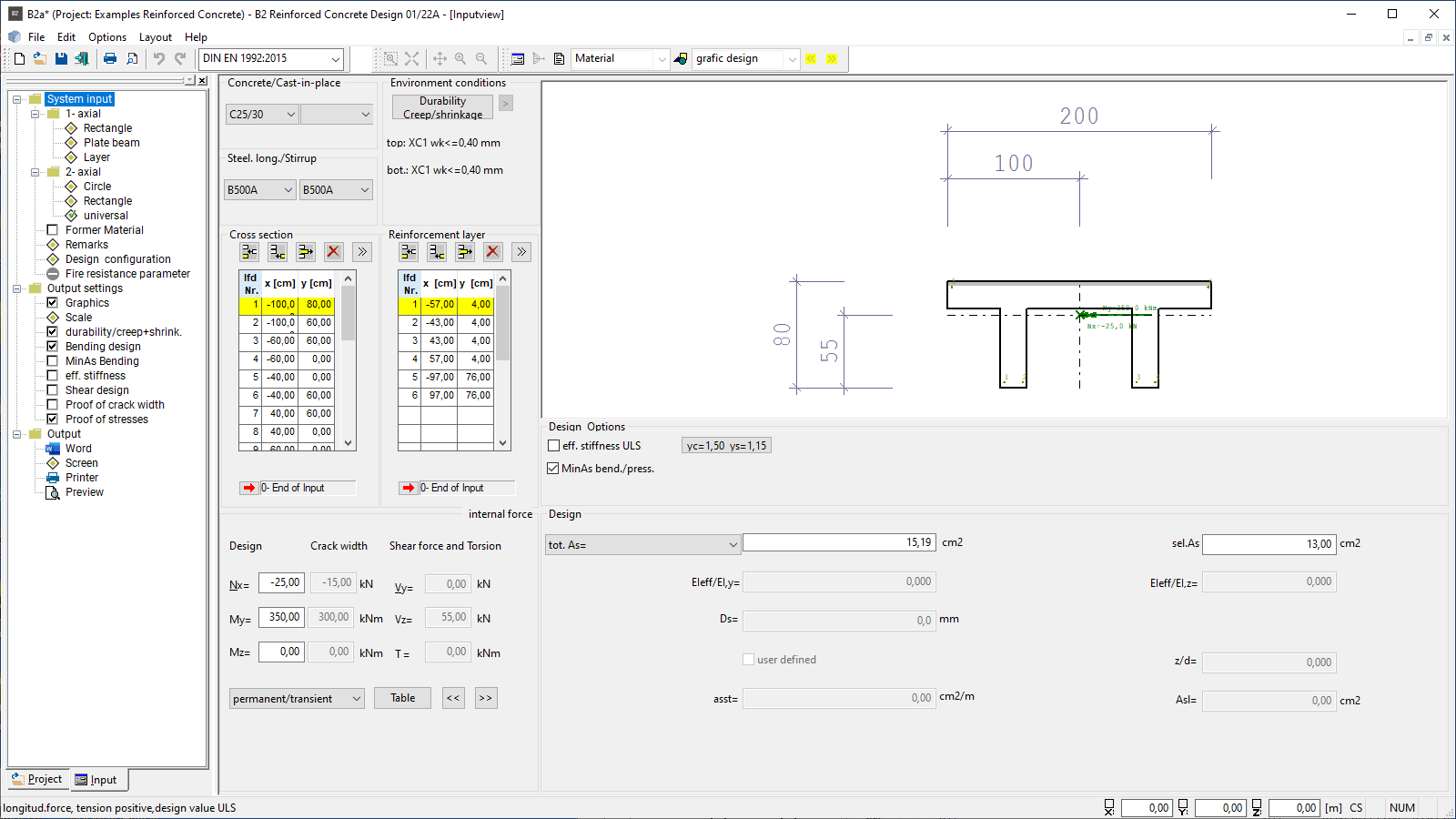The height and width of the screenshot is (819, 1456).
Task: Click the input form window icon
Action: point(518,59)
